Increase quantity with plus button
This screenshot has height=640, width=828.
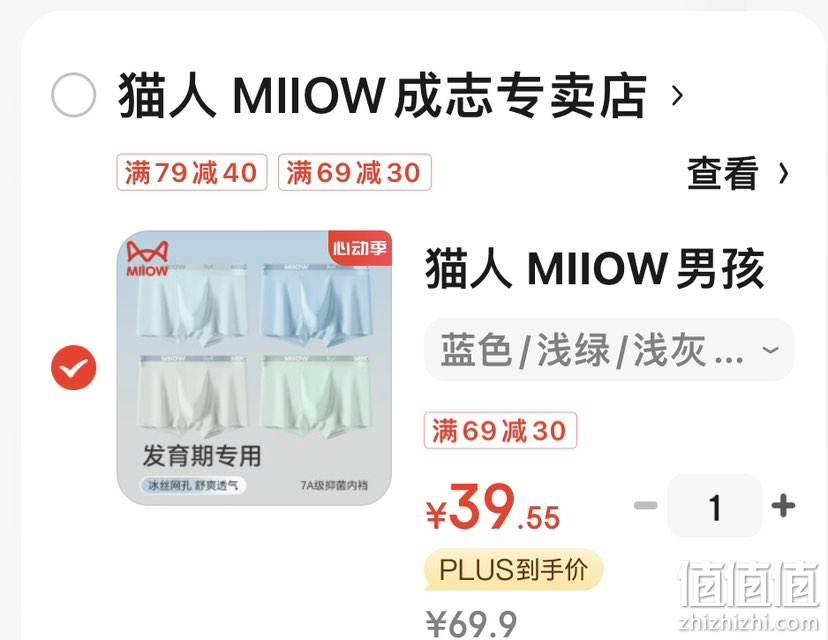tap(783, 506)
